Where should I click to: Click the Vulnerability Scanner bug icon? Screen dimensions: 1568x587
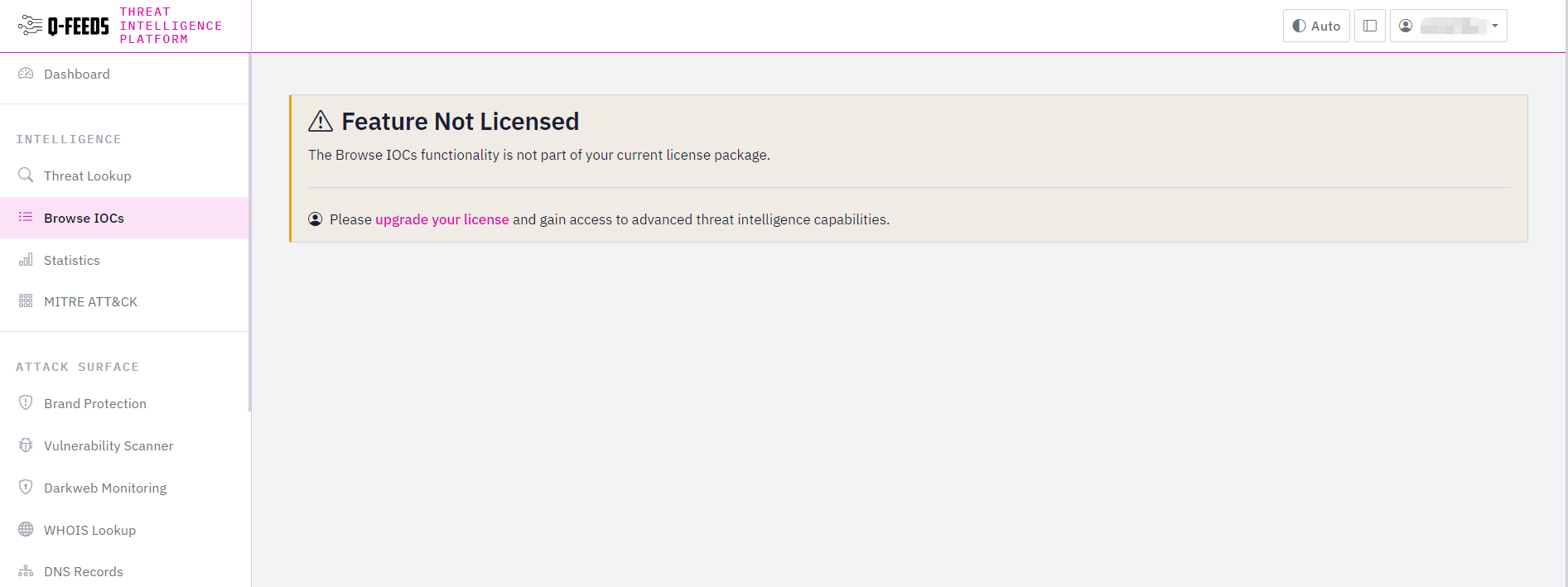coord(26,445)
